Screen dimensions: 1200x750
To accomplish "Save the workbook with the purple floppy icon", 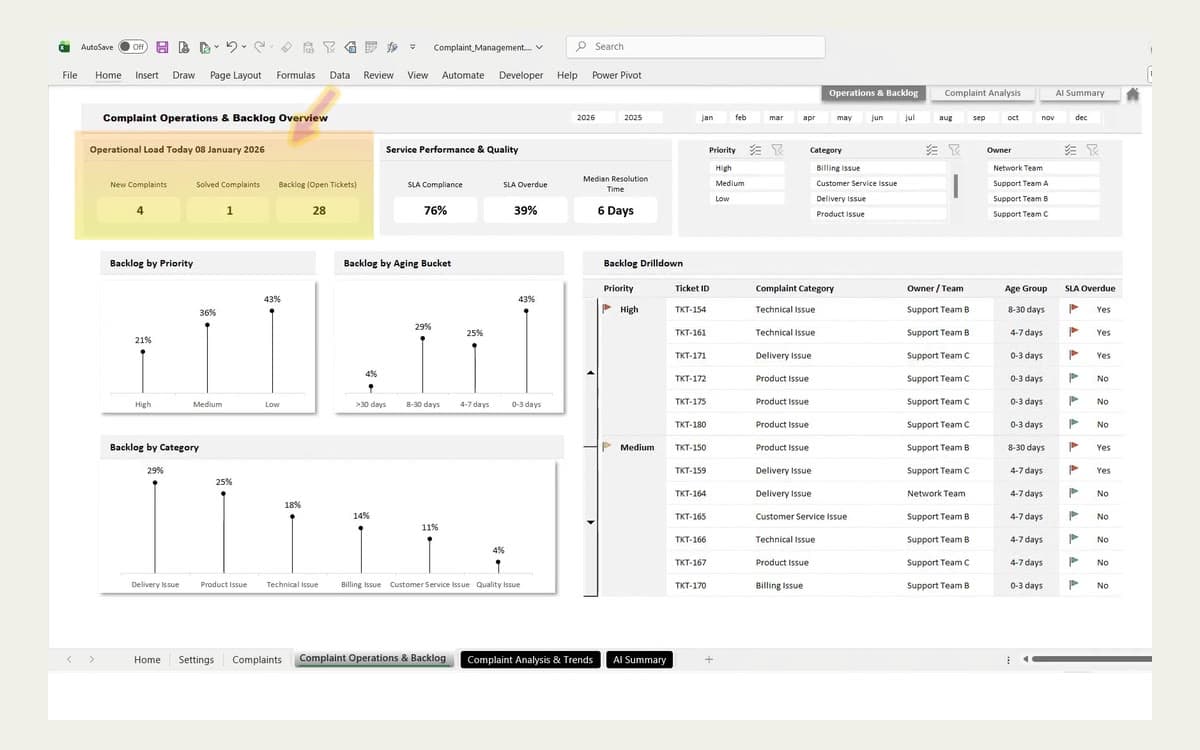I will (x=162, y=47).
